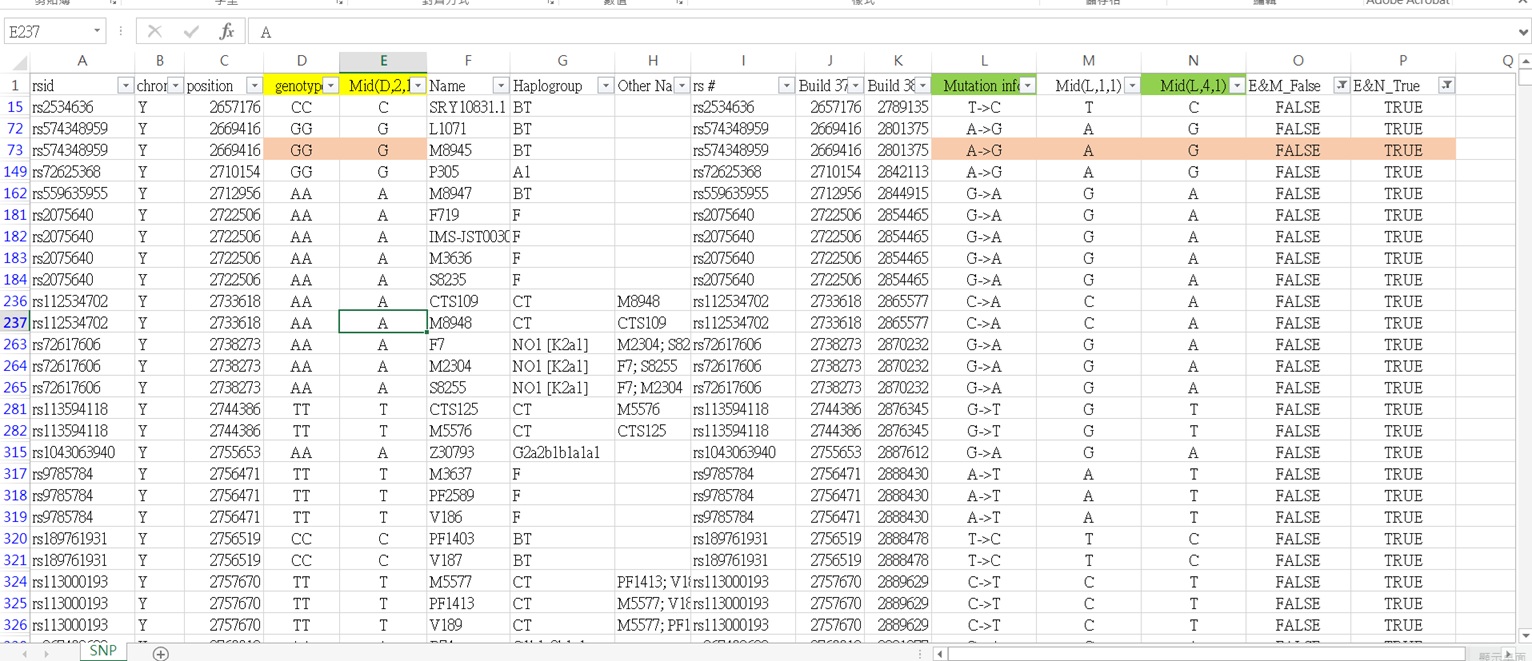Screen dimensions: 1532x661
Task: Click the Enter checkmark icon in formula bar
Action: (191, 32)
